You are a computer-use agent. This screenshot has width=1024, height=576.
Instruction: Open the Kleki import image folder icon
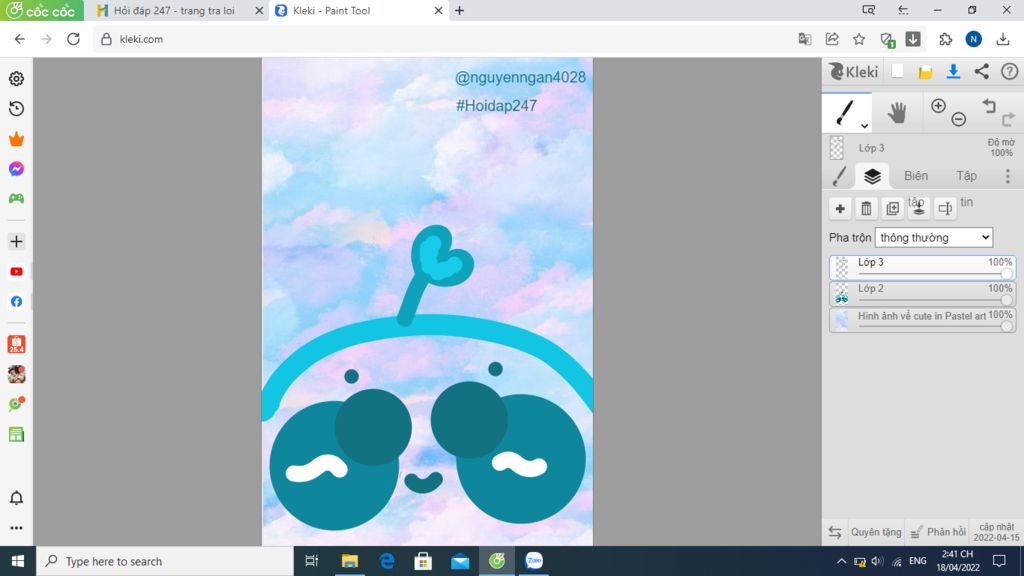point(925,72)
